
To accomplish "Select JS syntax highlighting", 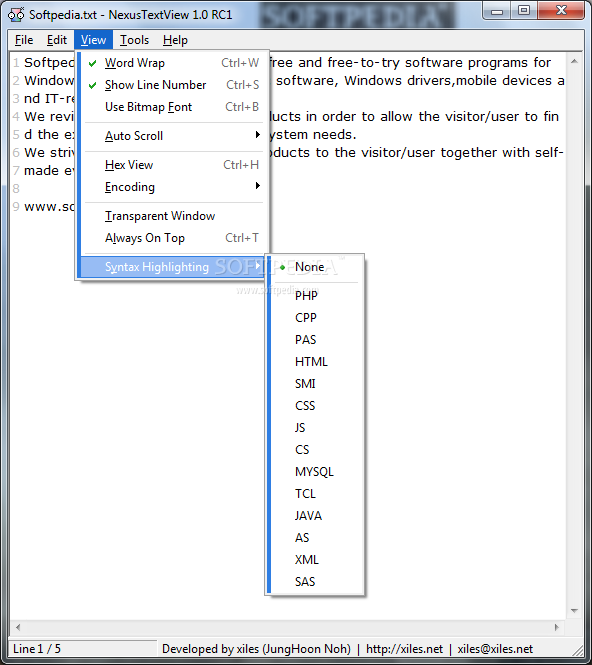I will (316, 428).
